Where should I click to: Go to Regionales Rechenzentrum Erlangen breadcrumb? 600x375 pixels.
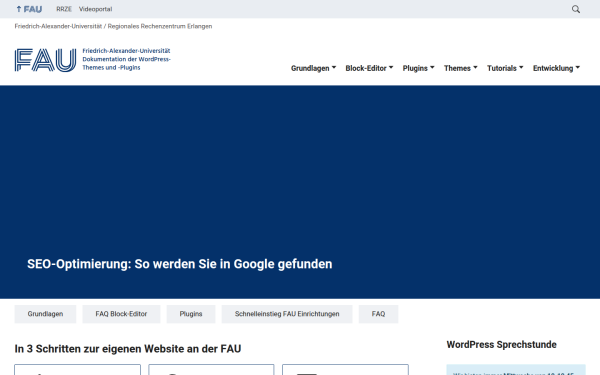[160, 26]
